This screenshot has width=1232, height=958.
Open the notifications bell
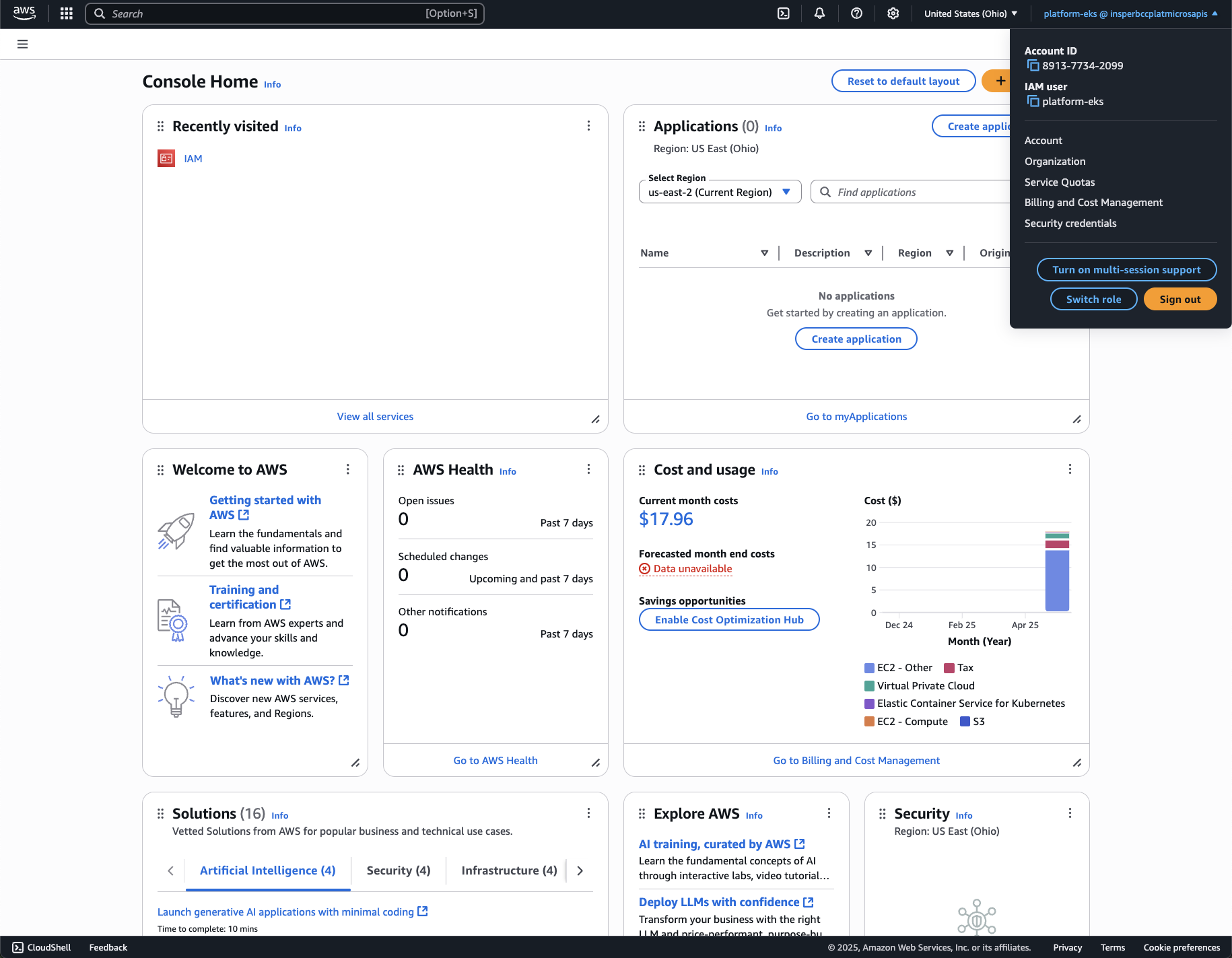click(x=819, y=13)
